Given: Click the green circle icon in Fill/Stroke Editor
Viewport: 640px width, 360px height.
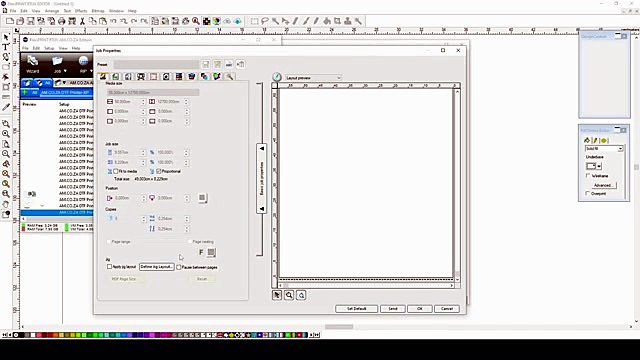Looking at the screenshot, I should [604, 140].
